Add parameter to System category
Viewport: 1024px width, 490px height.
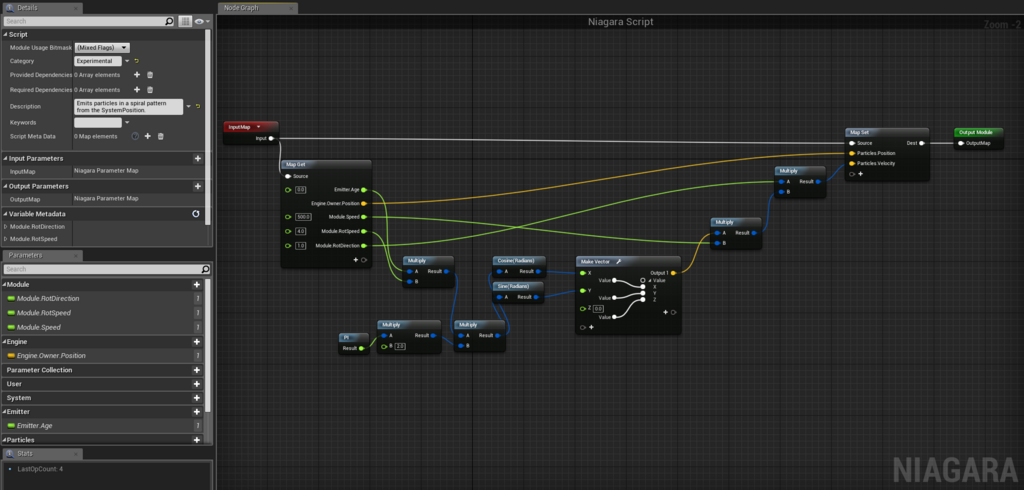tap(197, 397)
